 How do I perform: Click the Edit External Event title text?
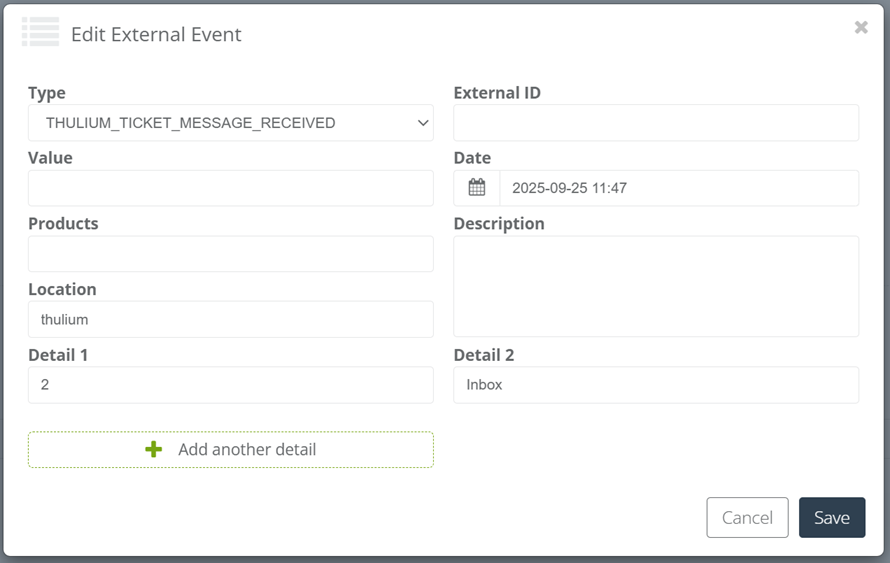[x=156, y=34]
